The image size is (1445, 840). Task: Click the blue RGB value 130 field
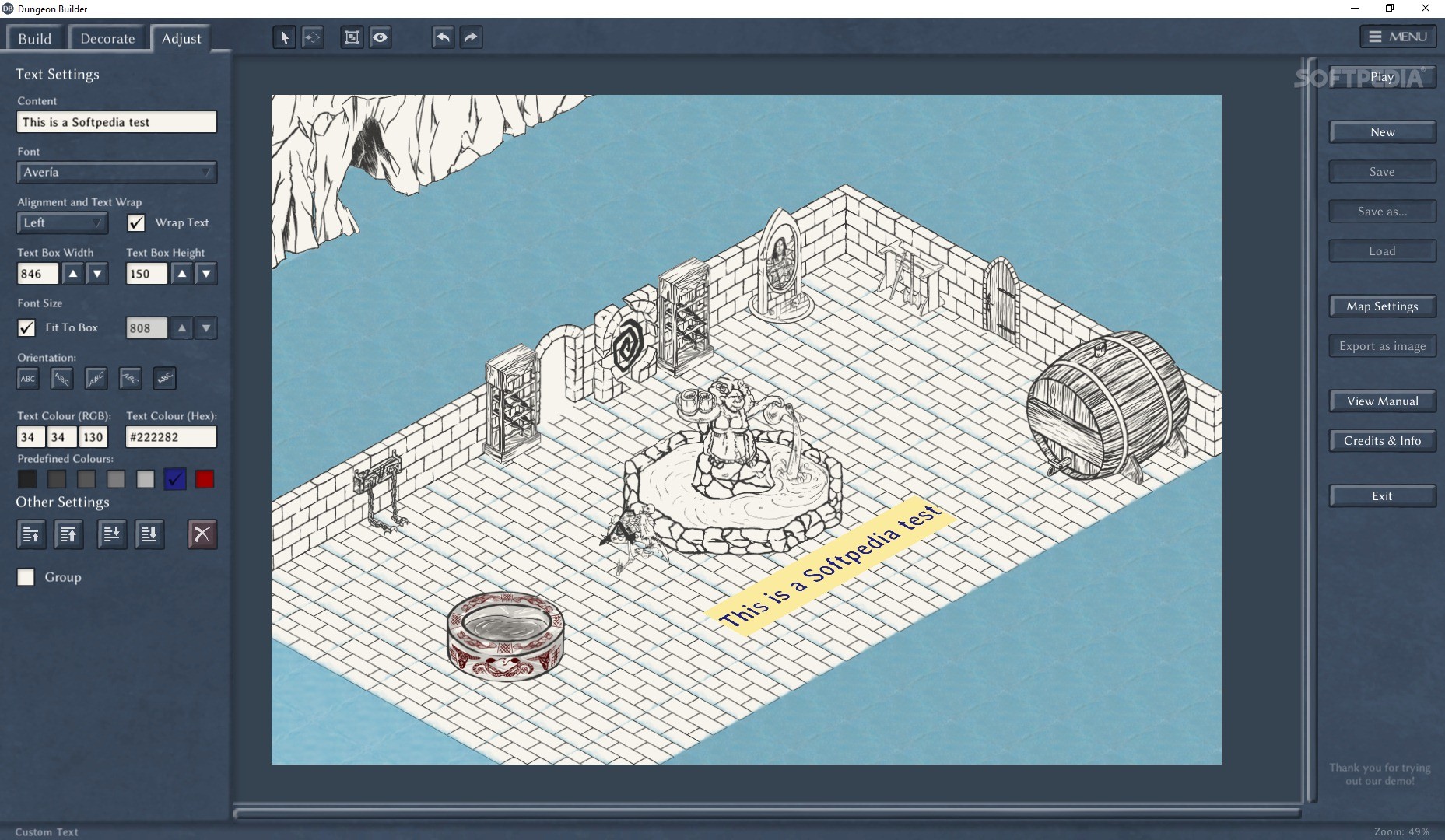[x=93, y=437]
